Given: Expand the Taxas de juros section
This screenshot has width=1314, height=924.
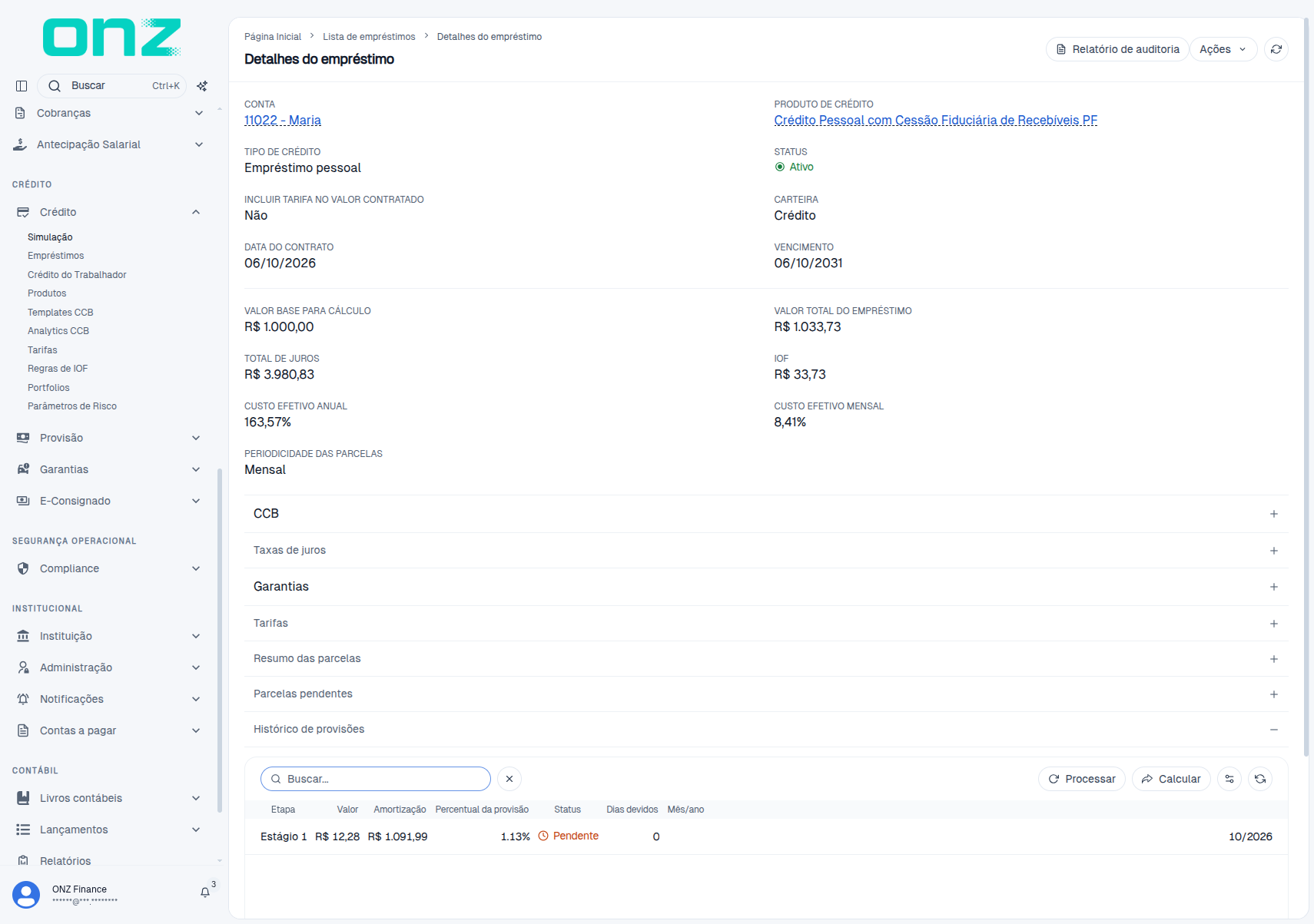Looking at the screenshot, I should (766, 551).
